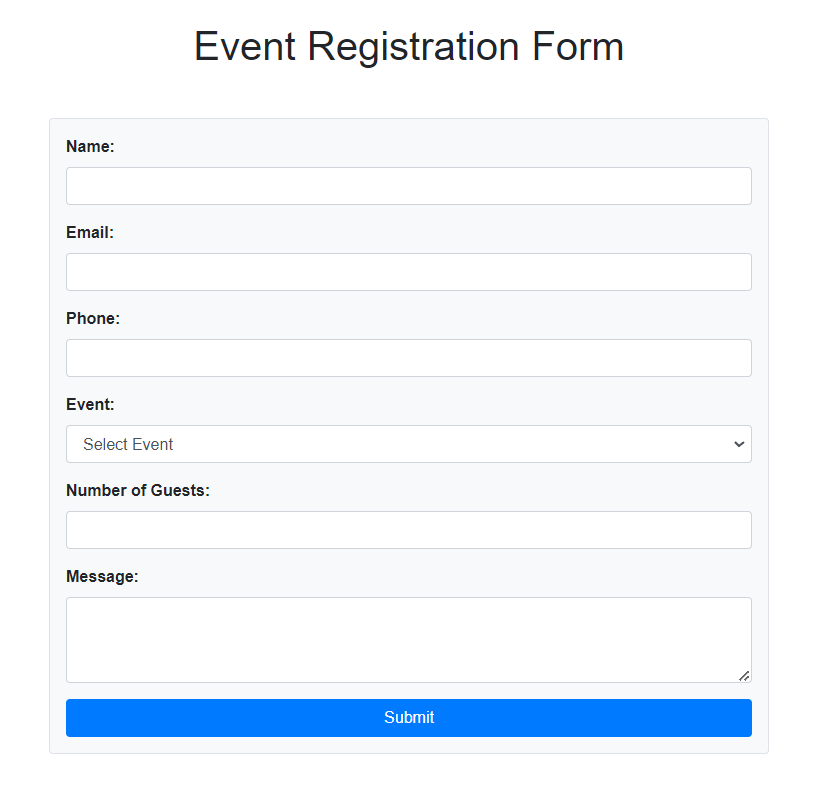The image size is (827, 806).
Task: Focus the Email input field
Action: click(409, 272)
